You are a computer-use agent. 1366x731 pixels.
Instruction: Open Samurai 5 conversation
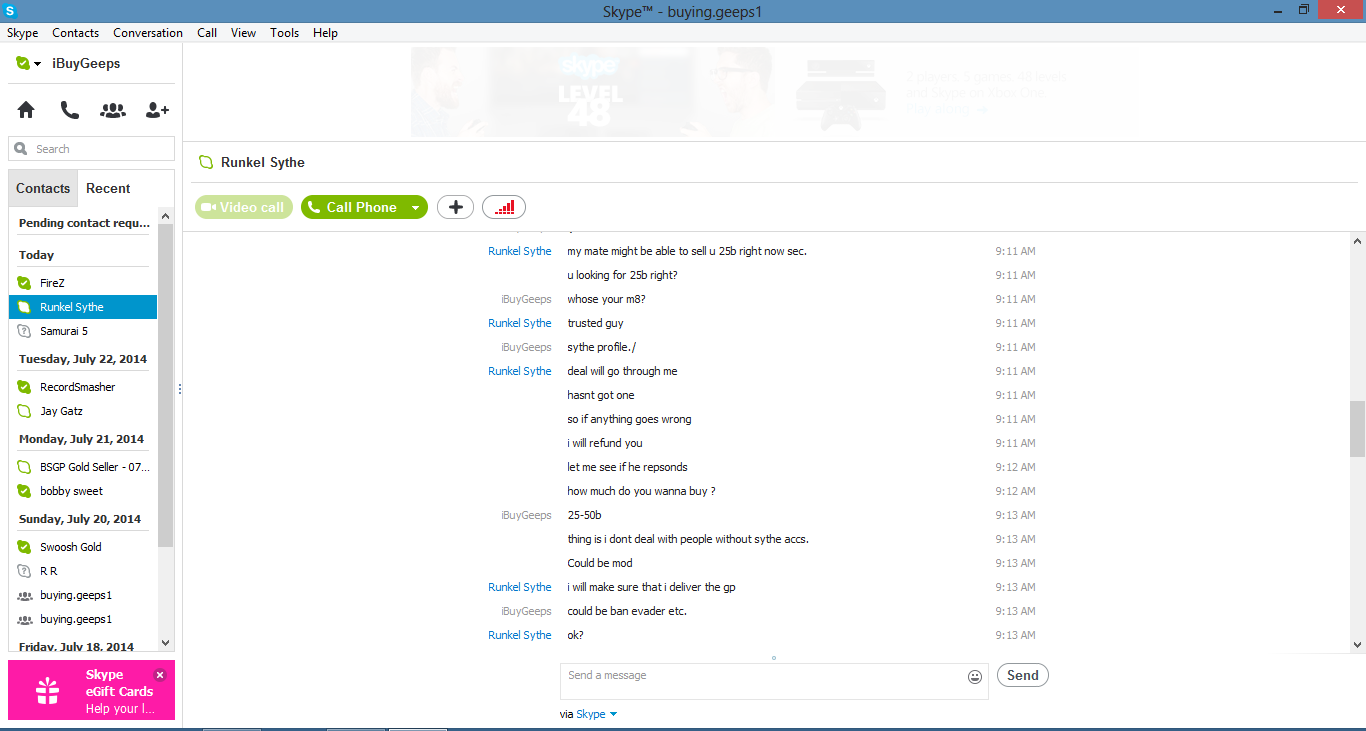(83, 331)
